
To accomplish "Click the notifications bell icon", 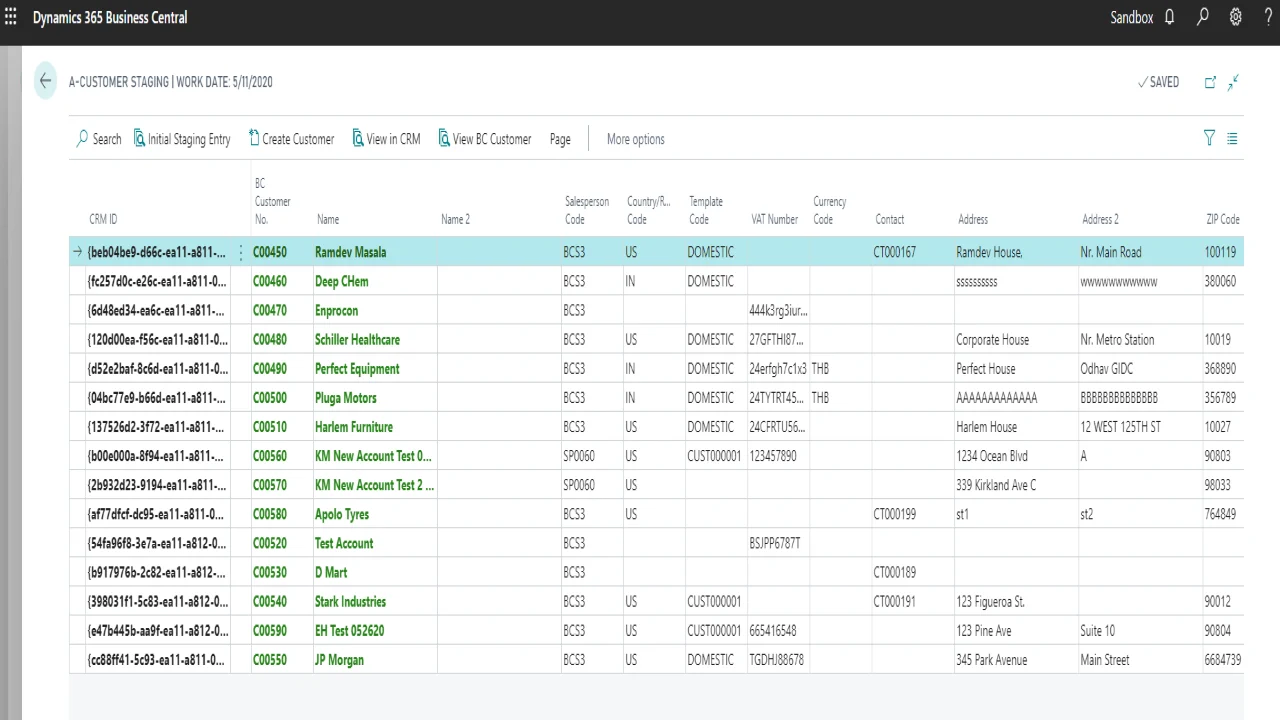I will [x=1169, y=17].
